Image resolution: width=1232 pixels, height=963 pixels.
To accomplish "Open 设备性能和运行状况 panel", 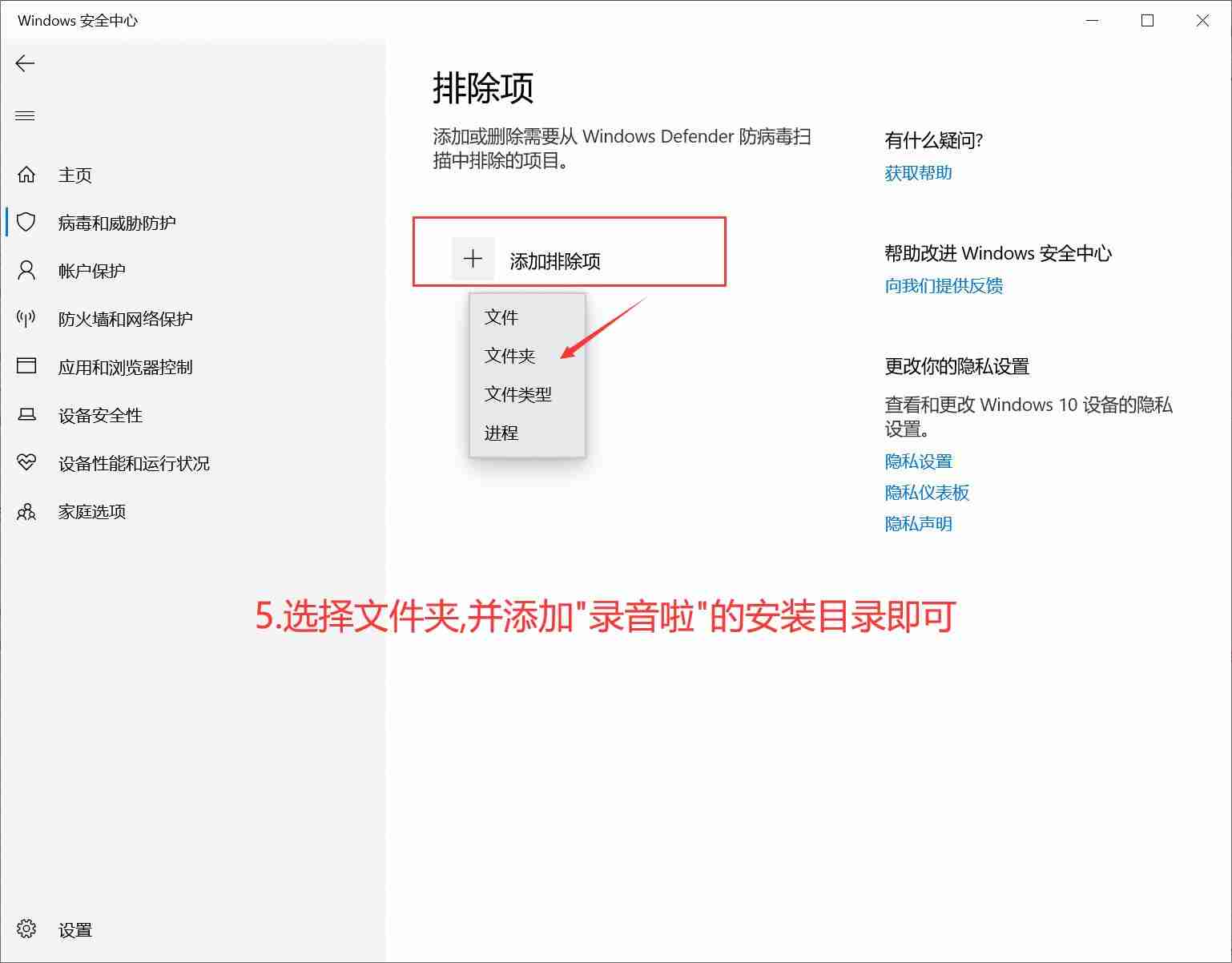I will 133,463.
